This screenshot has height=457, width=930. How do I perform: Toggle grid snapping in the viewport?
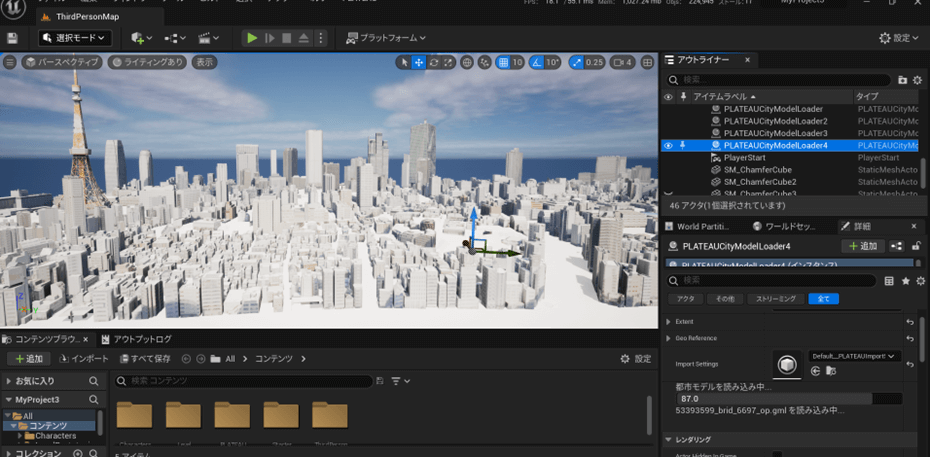point(503,62)
